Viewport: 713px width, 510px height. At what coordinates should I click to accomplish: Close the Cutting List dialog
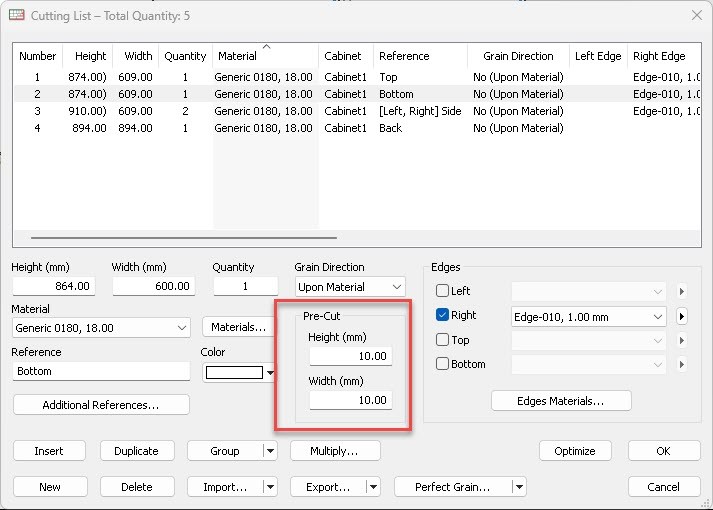pos(696,15)
